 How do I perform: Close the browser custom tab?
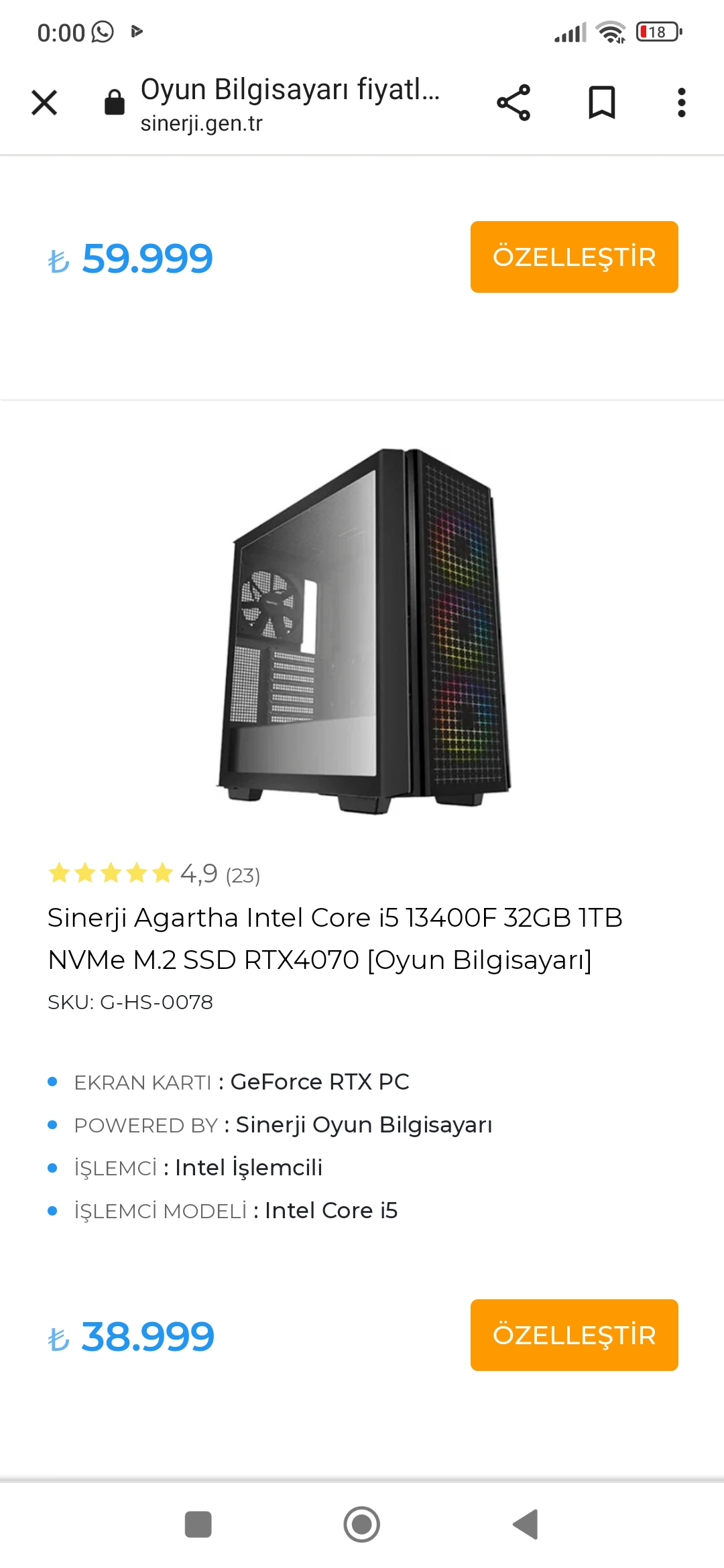(44, 103)
